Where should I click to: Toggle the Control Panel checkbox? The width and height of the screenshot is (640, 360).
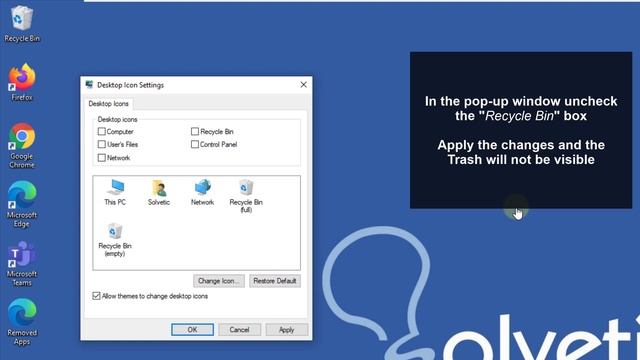pos(195,144)
